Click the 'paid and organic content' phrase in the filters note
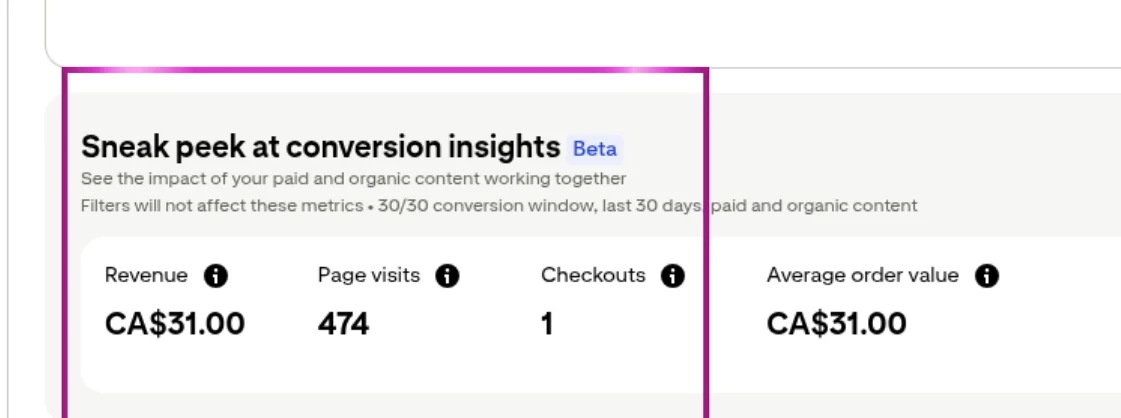This screenshot has width=1121, height=418. (814, 206)
